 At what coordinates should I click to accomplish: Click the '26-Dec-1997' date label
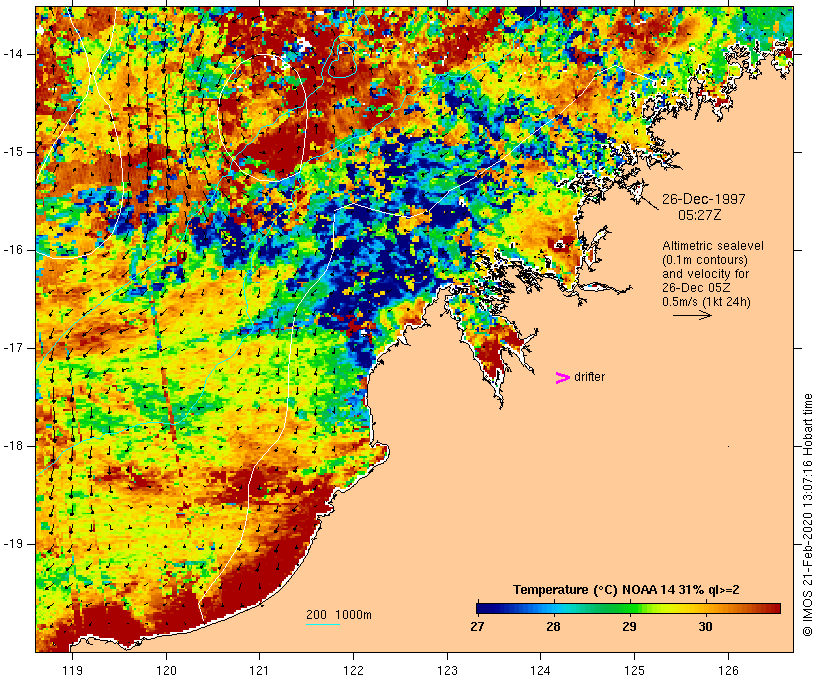click(703, 199)
